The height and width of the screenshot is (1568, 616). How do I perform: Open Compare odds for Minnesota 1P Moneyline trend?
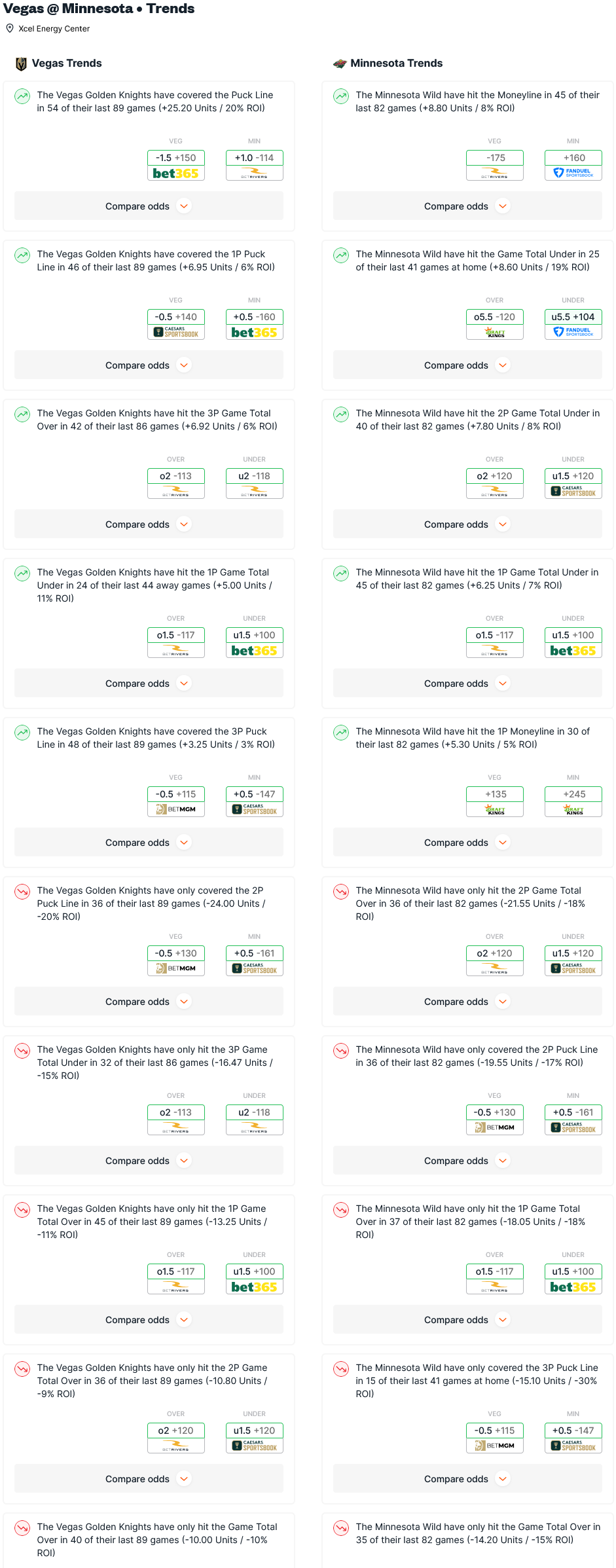tap(467, 843)
